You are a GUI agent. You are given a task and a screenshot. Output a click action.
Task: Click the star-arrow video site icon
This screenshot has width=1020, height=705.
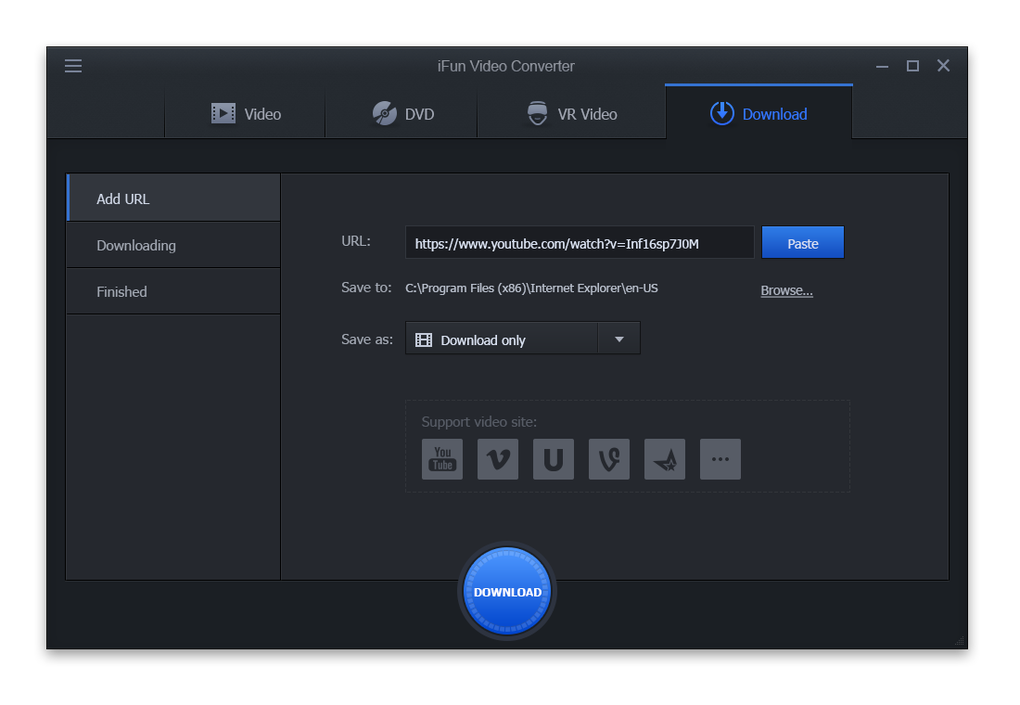click(x=665, y=459)
